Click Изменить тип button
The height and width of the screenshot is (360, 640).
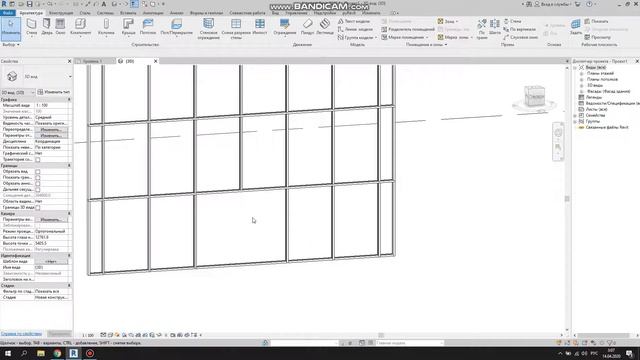pyautogui.click(x=54, y=92)
